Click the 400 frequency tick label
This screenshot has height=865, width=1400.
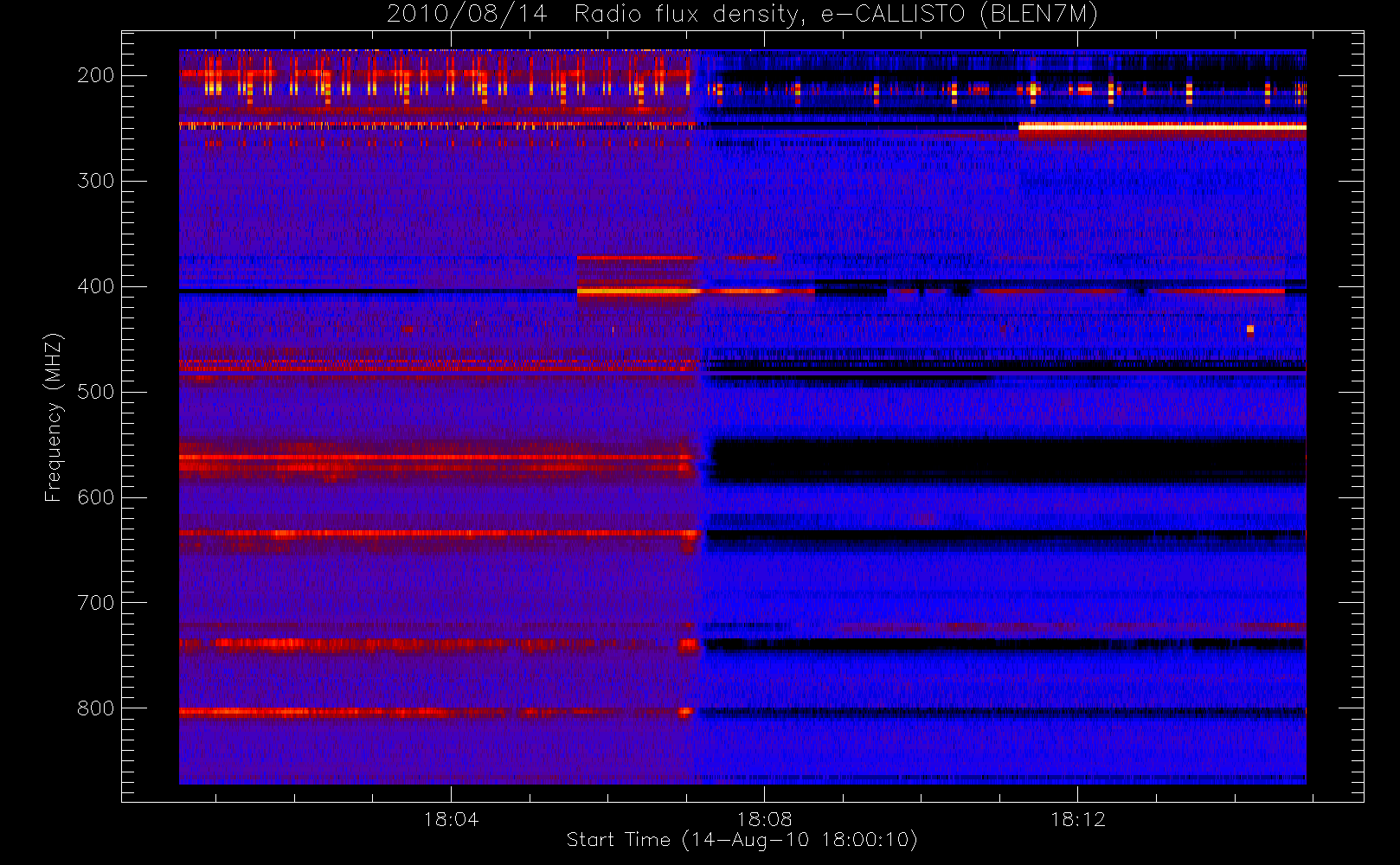point(95,286)
